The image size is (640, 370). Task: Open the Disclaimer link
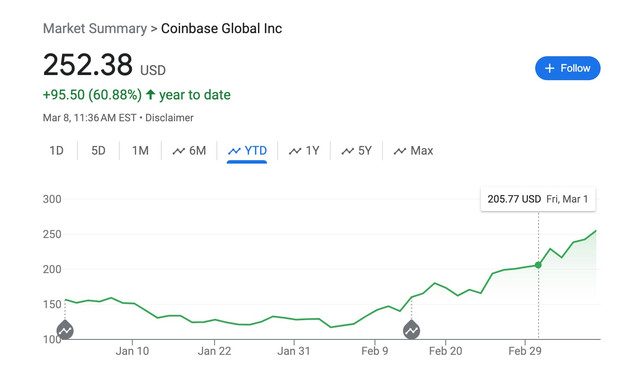pyautogui.click(x=169, y=118)
